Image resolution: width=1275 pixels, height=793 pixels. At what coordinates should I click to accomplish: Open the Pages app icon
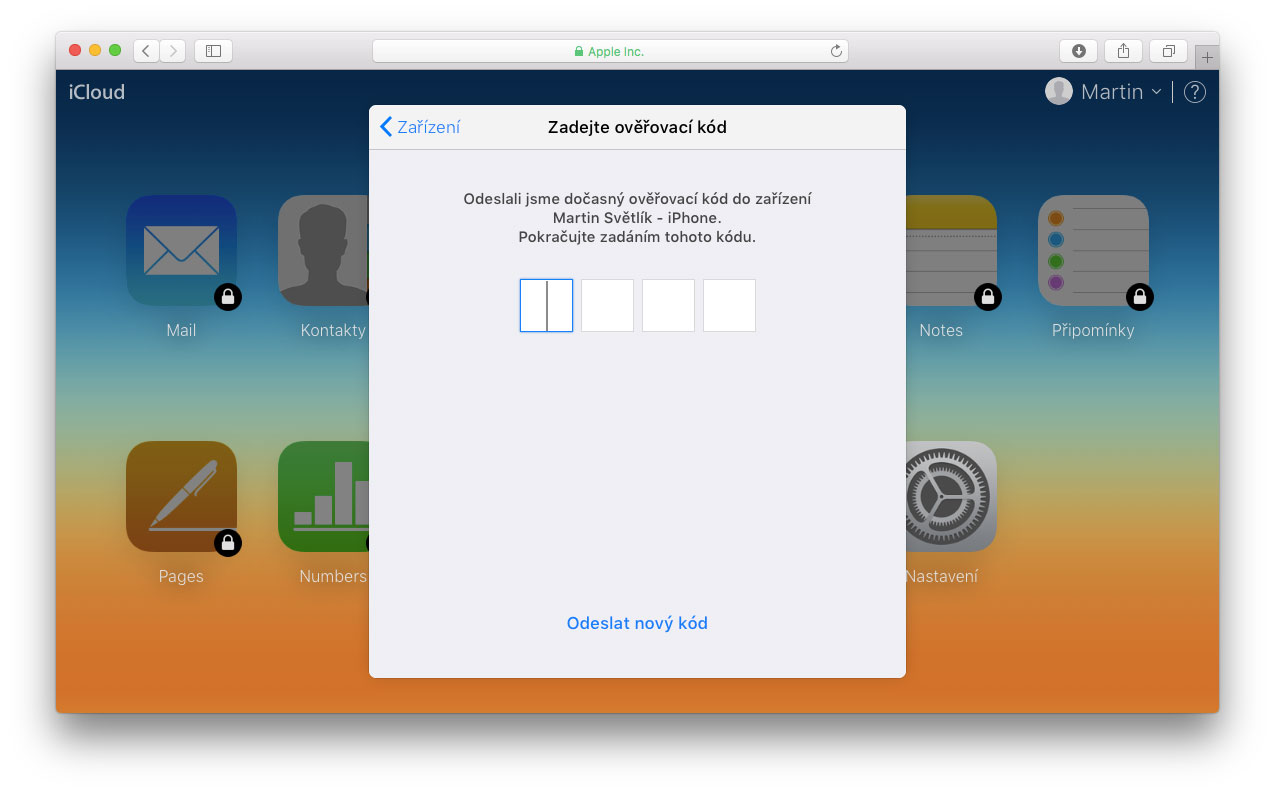click(x=181, y=496)
